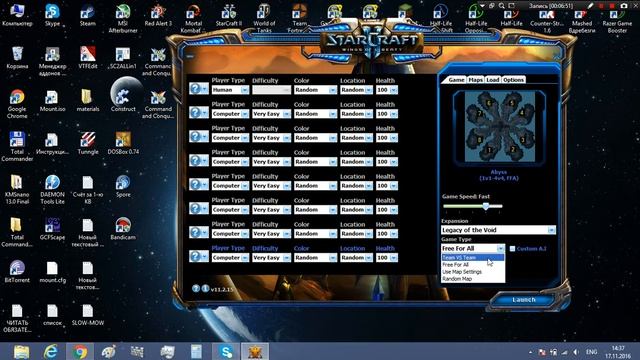Screen dimensions: 640x360
Task: Select the GCFScape desktop icon
Action: tap(52, 229)
